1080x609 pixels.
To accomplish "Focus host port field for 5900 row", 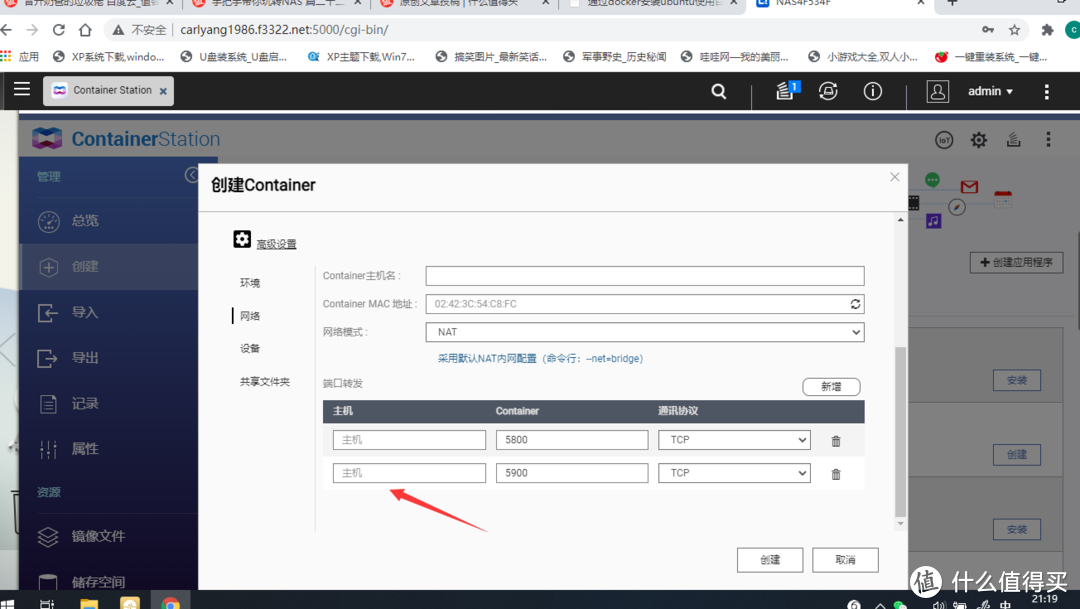I will (x=409, y=473).
